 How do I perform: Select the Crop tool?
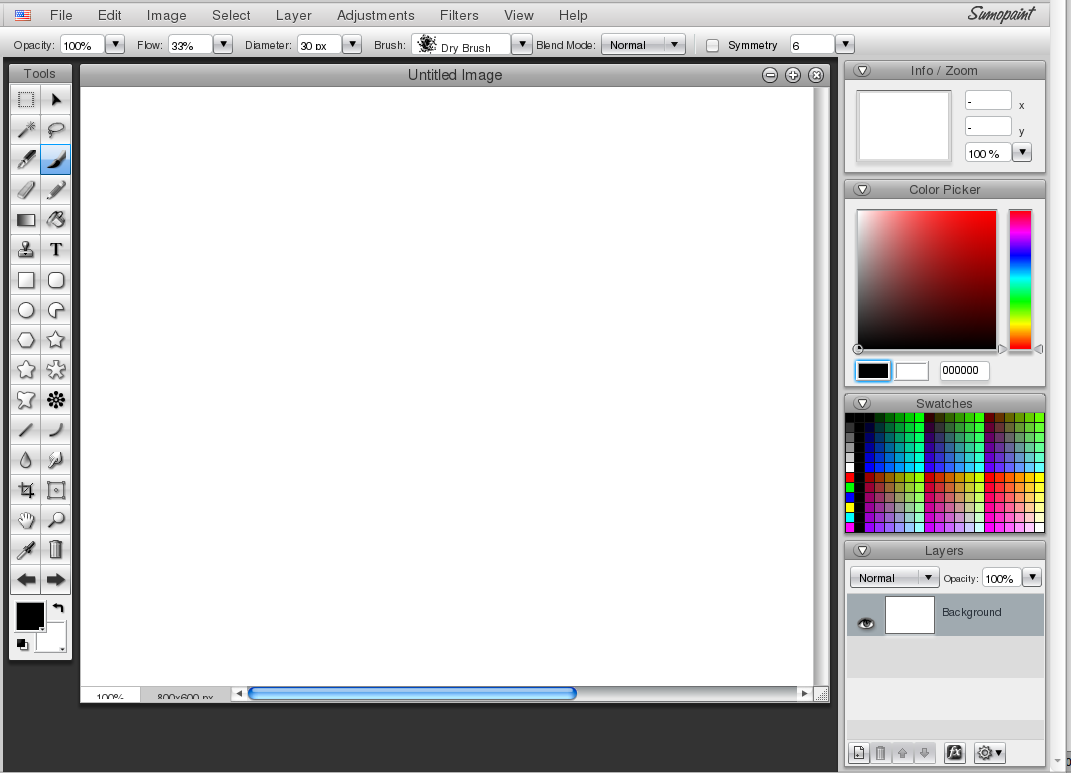26,490
